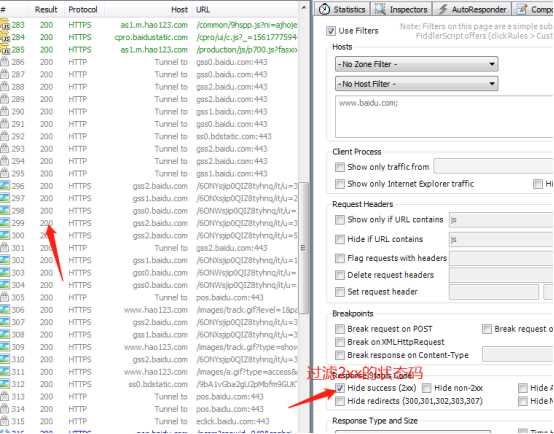Click the Show only traffic from process dropdown
The height and width of the screenshot is (434, 554).
pyautogui.click(x=494, y=166)
